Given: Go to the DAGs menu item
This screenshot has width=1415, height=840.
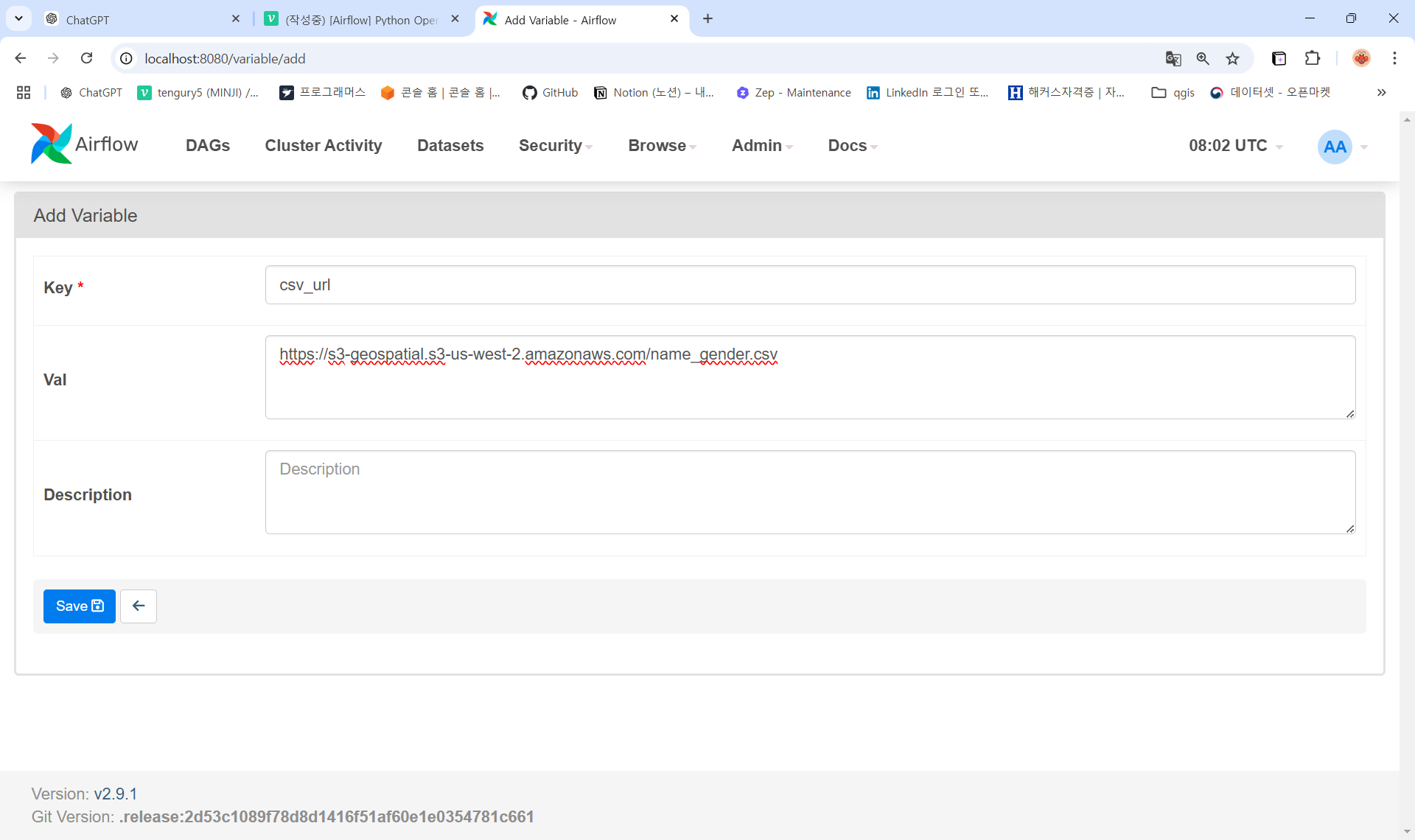Looking at the screenshot, I should [x=207, y=145].
